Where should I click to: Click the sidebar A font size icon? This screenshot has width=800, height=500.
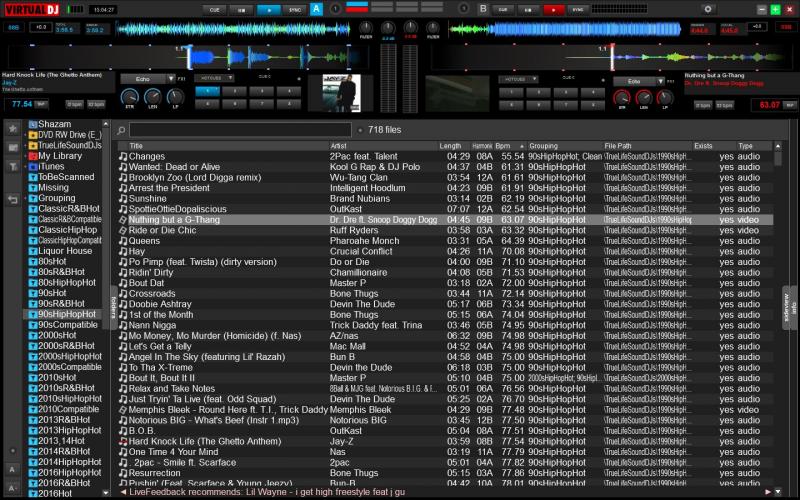(x=13, y=469)
